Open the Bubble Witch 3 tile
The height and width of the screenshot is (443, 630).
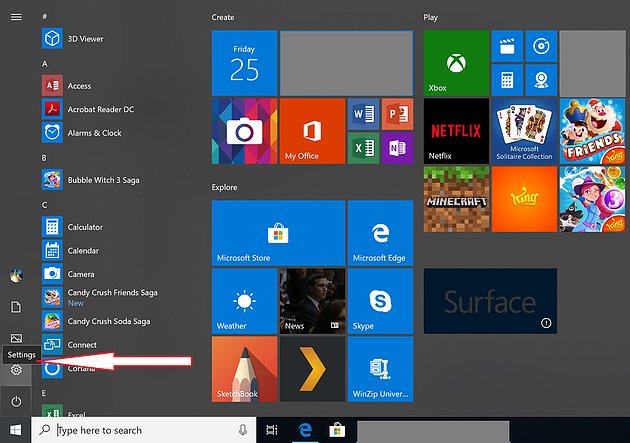coord(592,199)
